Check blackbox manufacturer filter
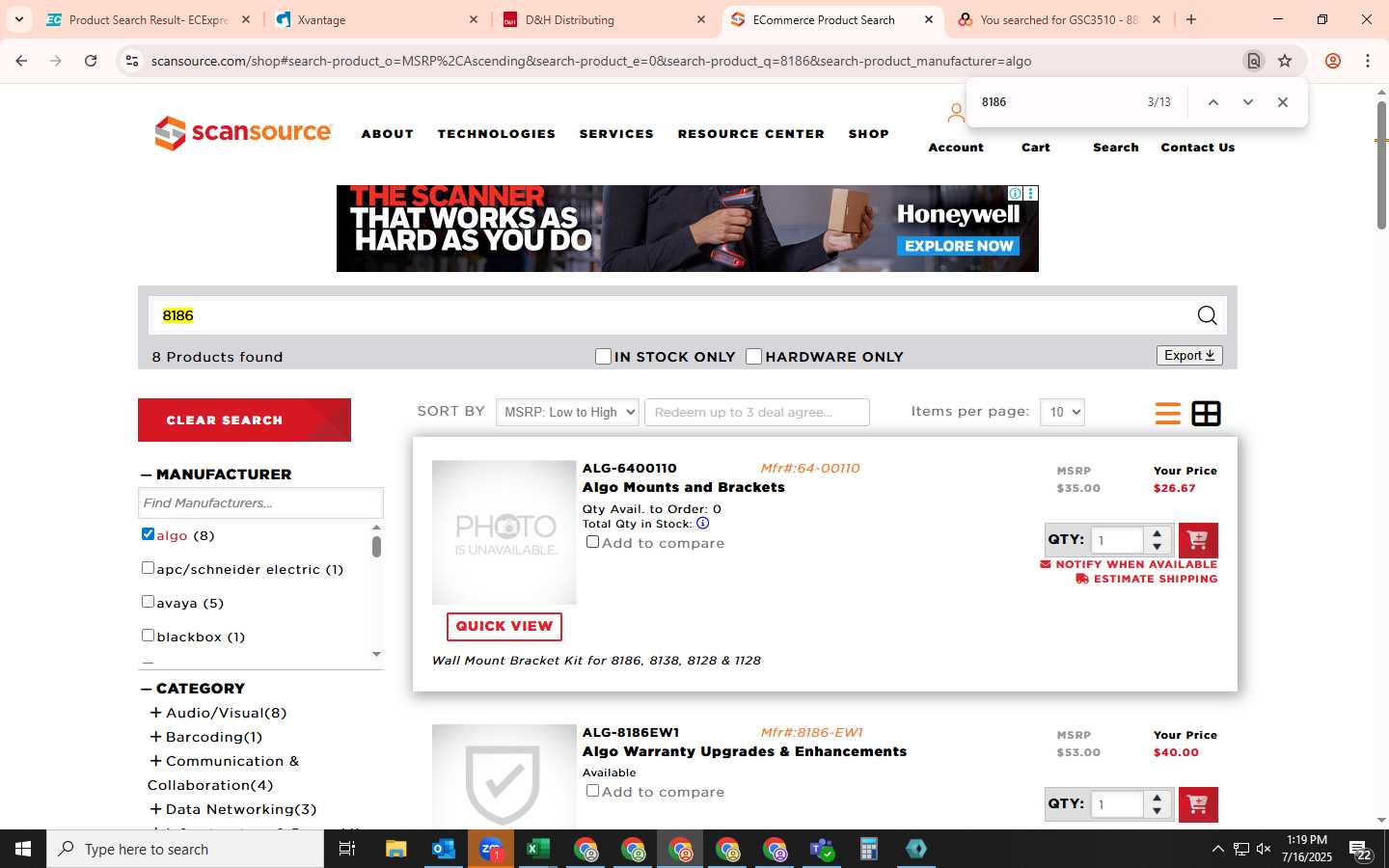 [x=148, y=636]
